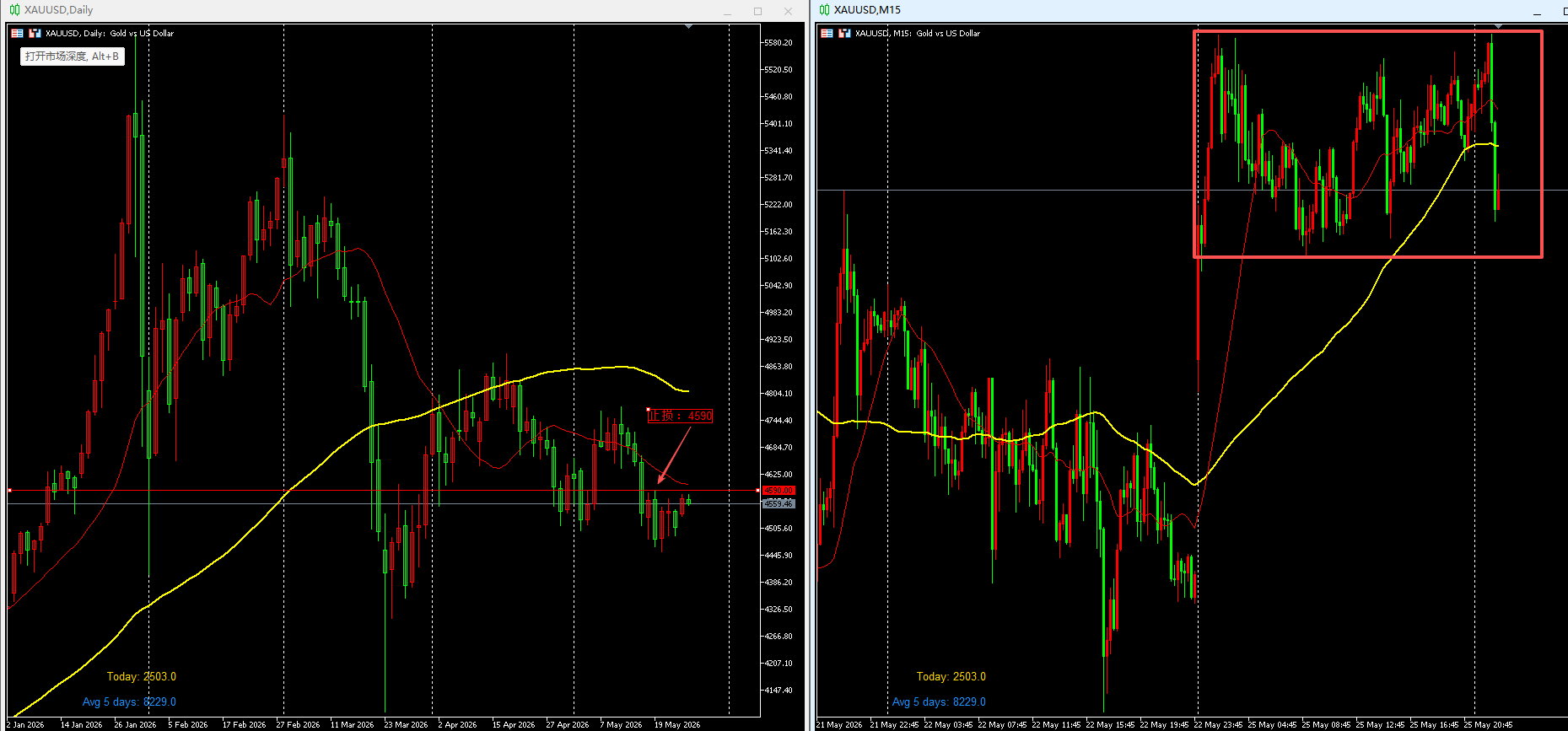The image size is (1568, 731).
Task: Click the XAUUSD,M15 window candlestick icon
Action: [824, 10]
